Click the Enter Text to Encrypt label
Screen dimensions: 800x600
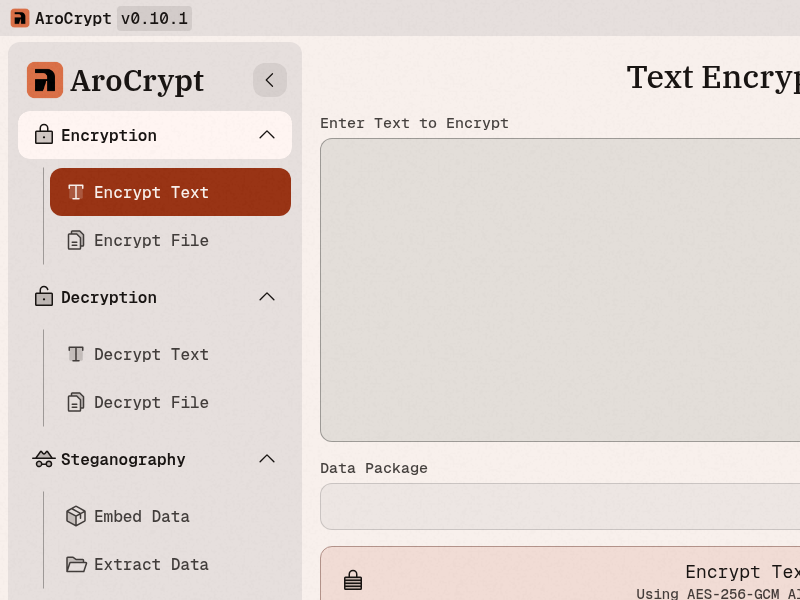414,123
